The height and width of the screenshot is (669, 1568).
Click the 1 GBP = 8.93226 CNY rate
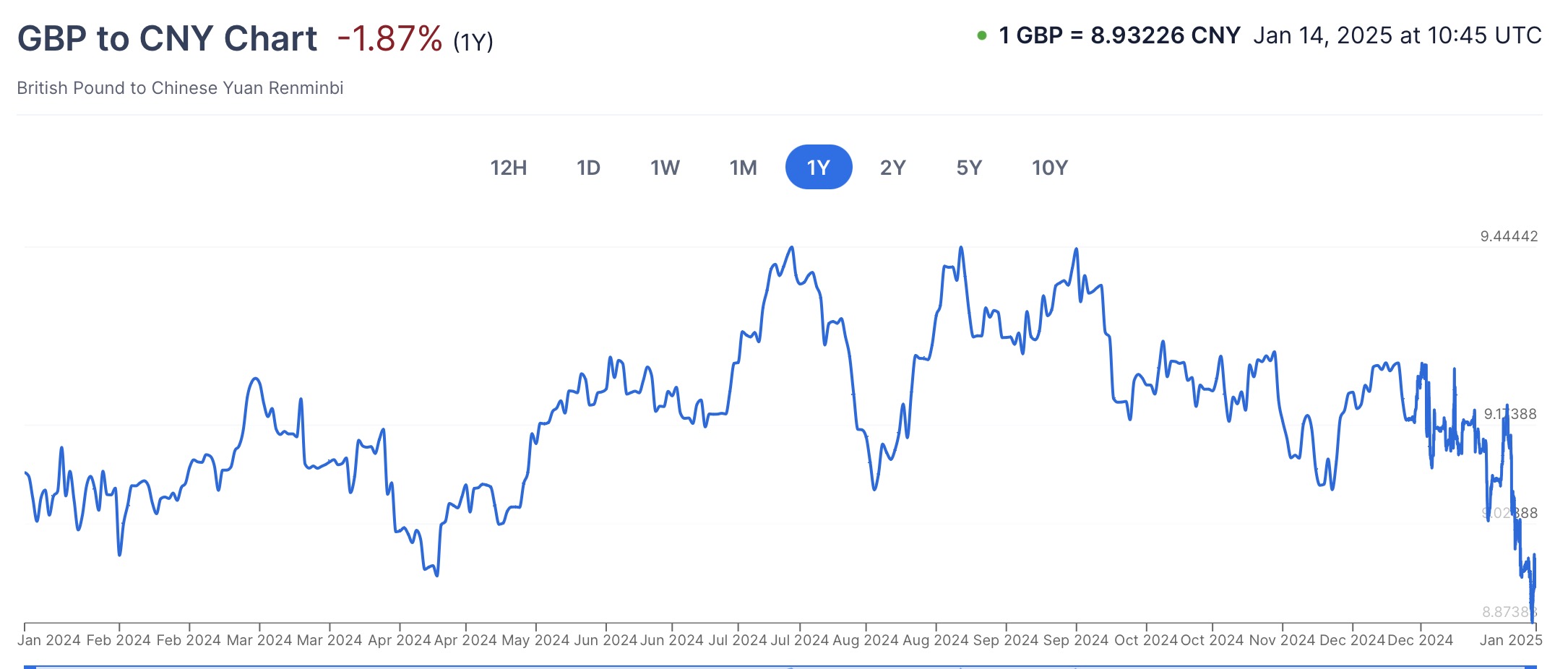[1119, 35]
